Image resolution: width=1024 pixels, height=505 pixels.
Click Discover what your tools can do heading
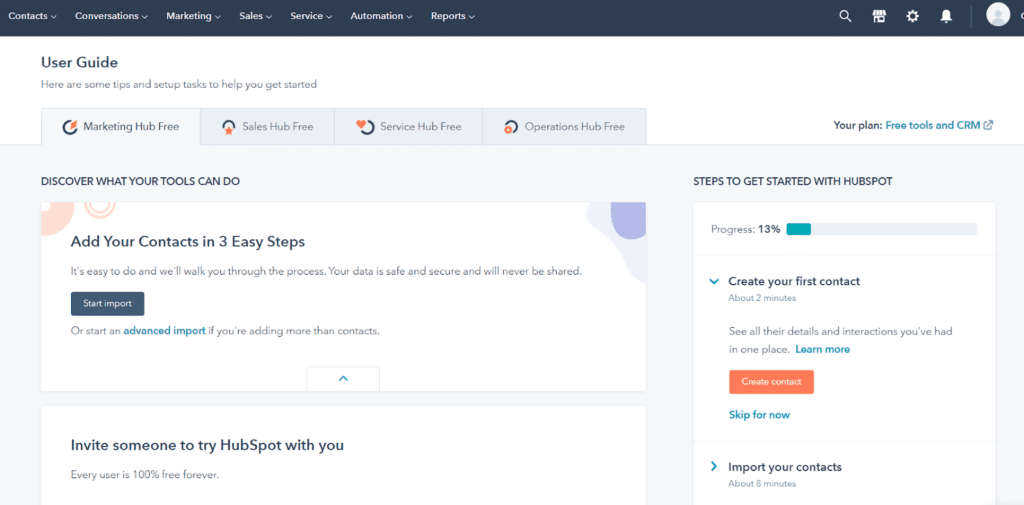(x=140, y=182)
